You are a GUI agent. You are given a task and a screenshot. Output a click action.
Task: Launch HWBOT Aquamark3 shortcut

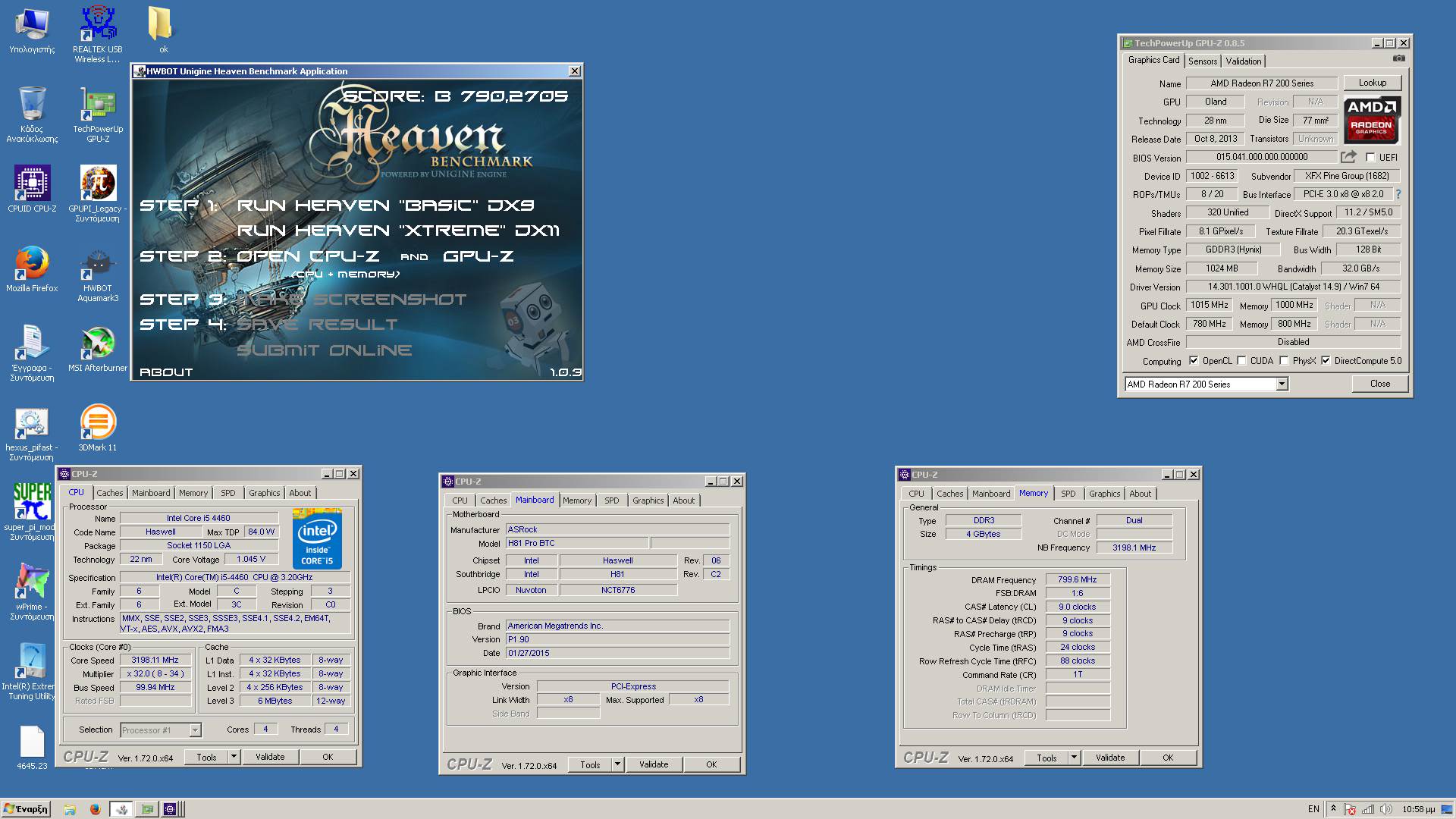pyautogui.click(x=97, y=273)
